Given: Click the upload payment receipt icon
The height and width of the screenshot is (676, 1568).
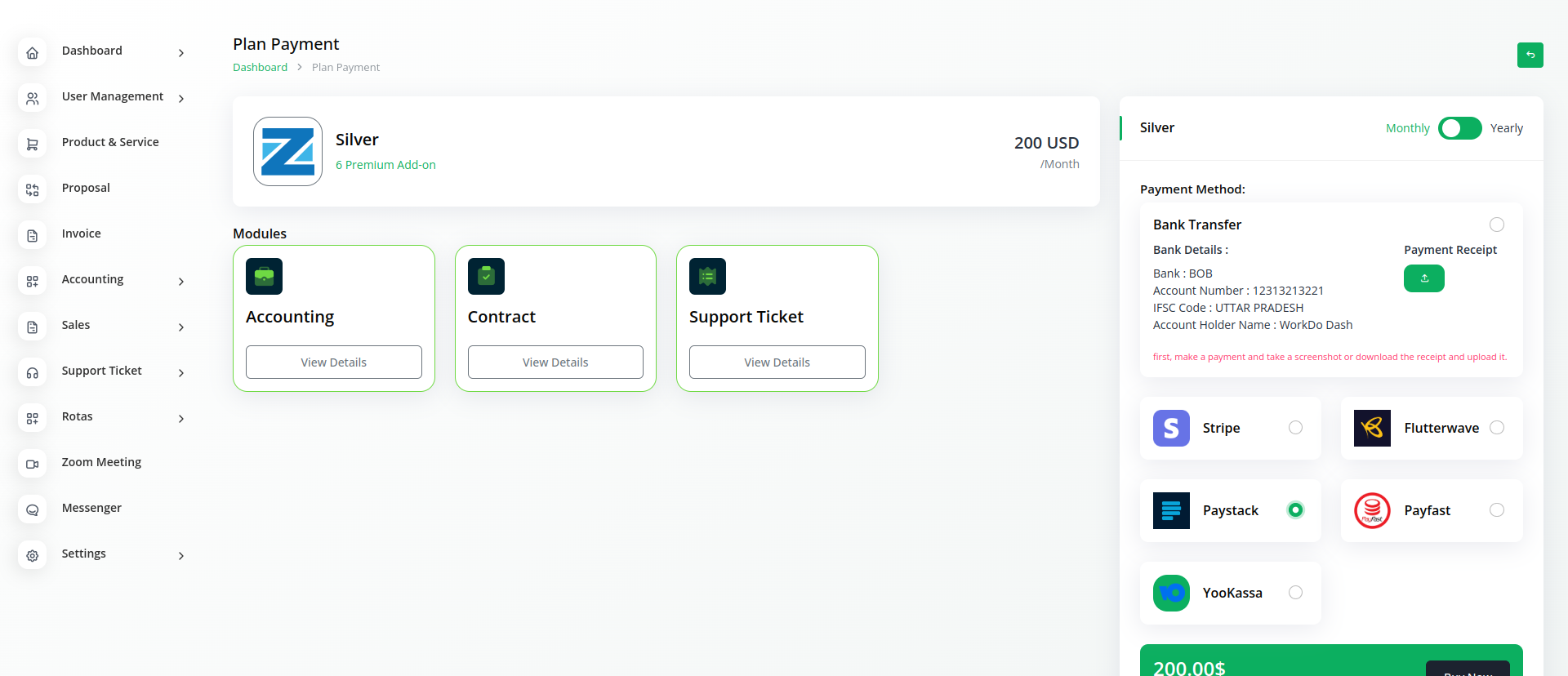Looking at the screenshot, I should click(x=1423, y=278).
